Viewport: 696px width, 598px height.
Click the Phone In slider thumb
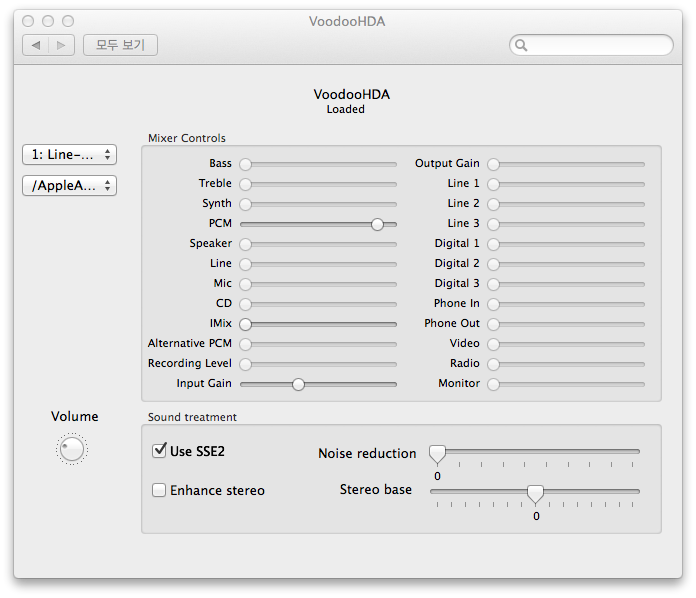click(x=493, y=304)
